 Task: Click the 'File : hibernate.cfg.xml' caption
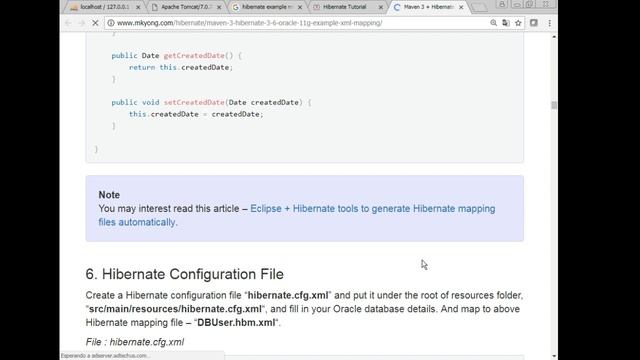[x=135, y=342]
